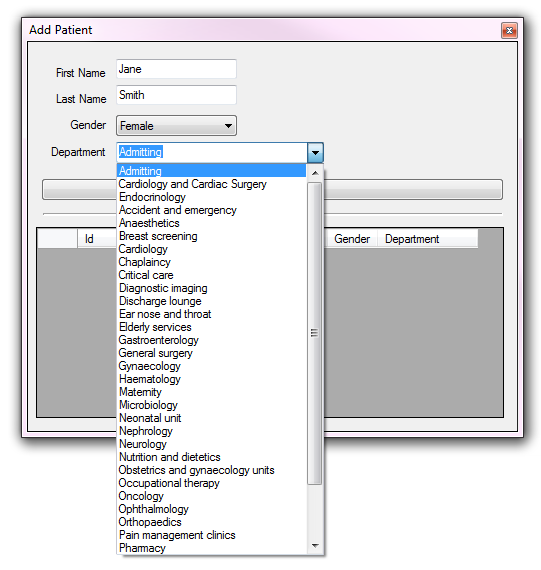
Task: Select the Cardiology list entry
Action: tap(211, 249)
